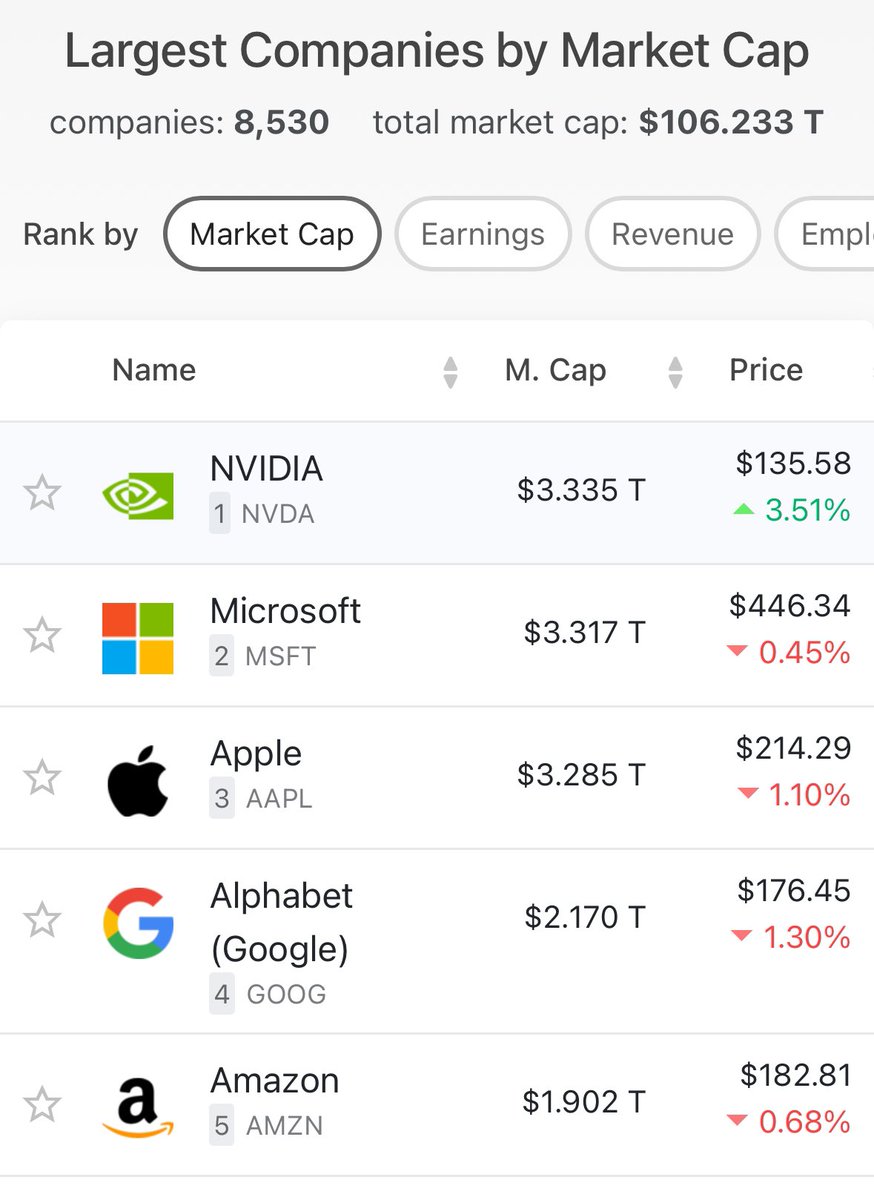Sort using the Name column arrows
Viewport: 874px width, 1200px height.
tap(450, 372)
